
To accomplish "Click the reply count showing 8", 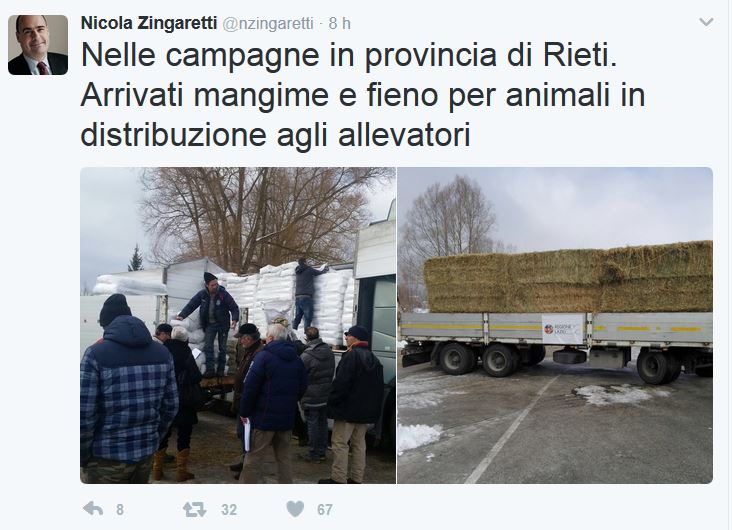I will click(x=120, y=509).
